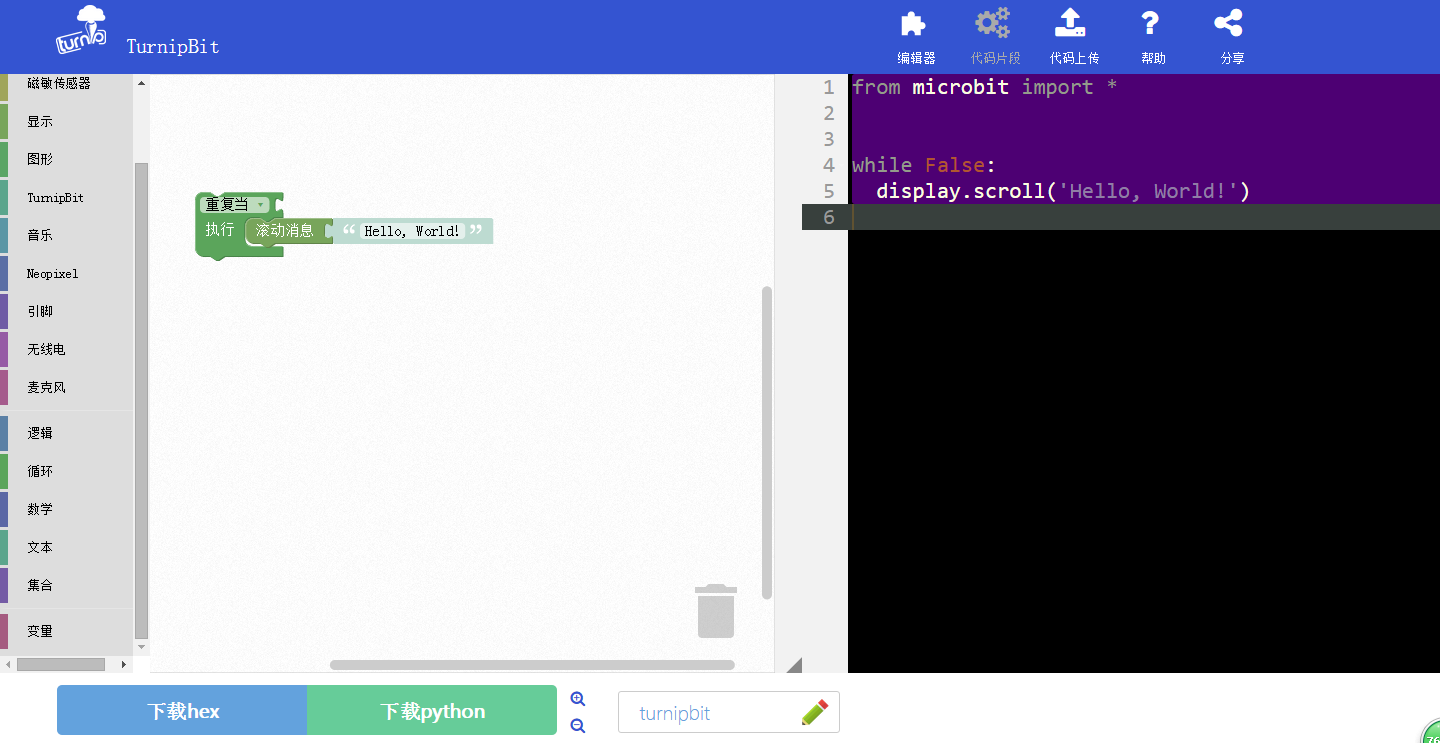The height and width of the screenshot is (743, 1440).
Task: Click the toolbox scroll down arrow
Action: pyautogui.click(x=141, y=647)
